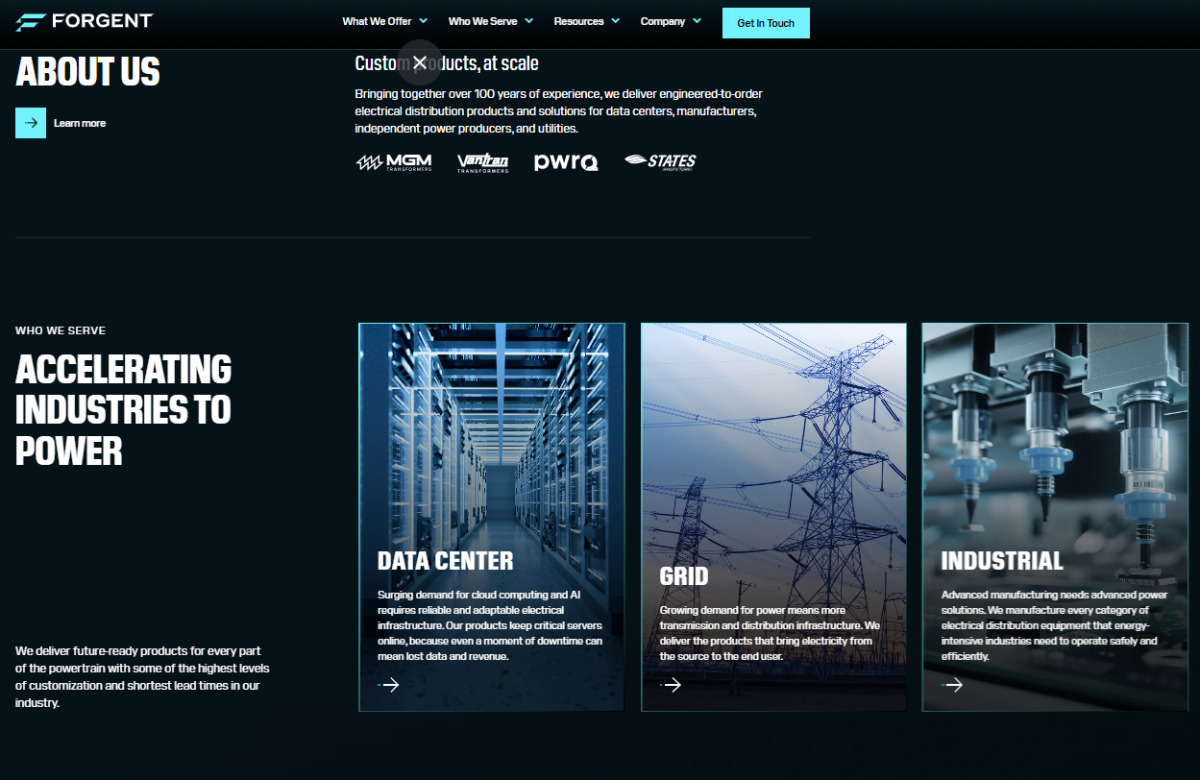Expand the What We Offer menu
This screenshot has width=1200, height=780.
click(384, 21)
